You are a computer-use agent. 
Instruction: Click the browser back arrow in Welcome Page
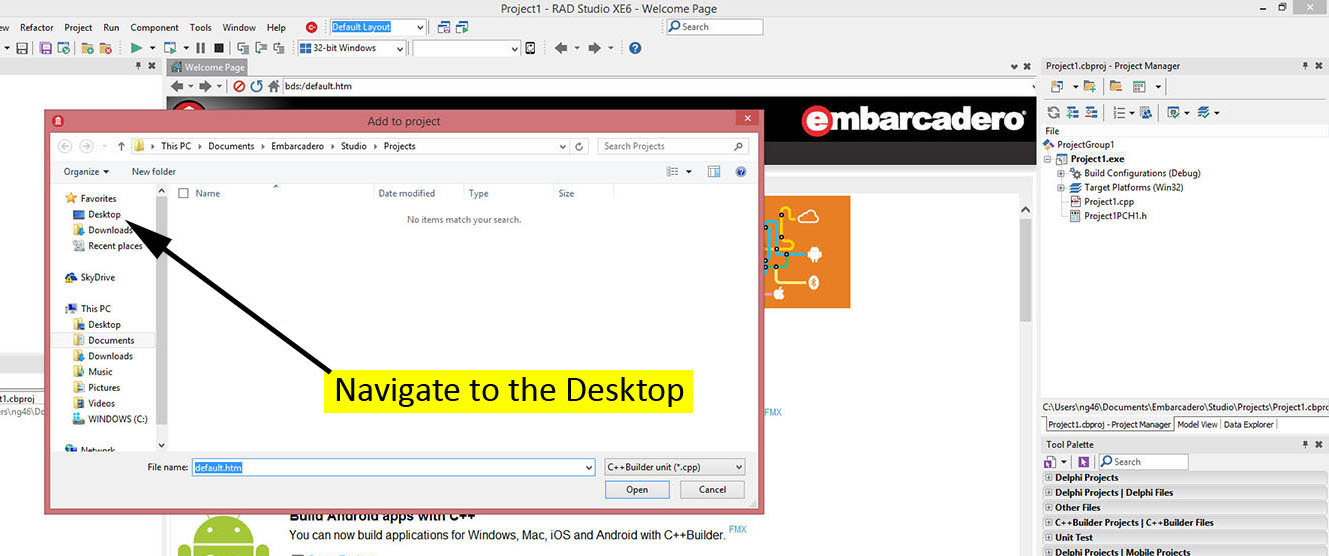tap(178, 86)
